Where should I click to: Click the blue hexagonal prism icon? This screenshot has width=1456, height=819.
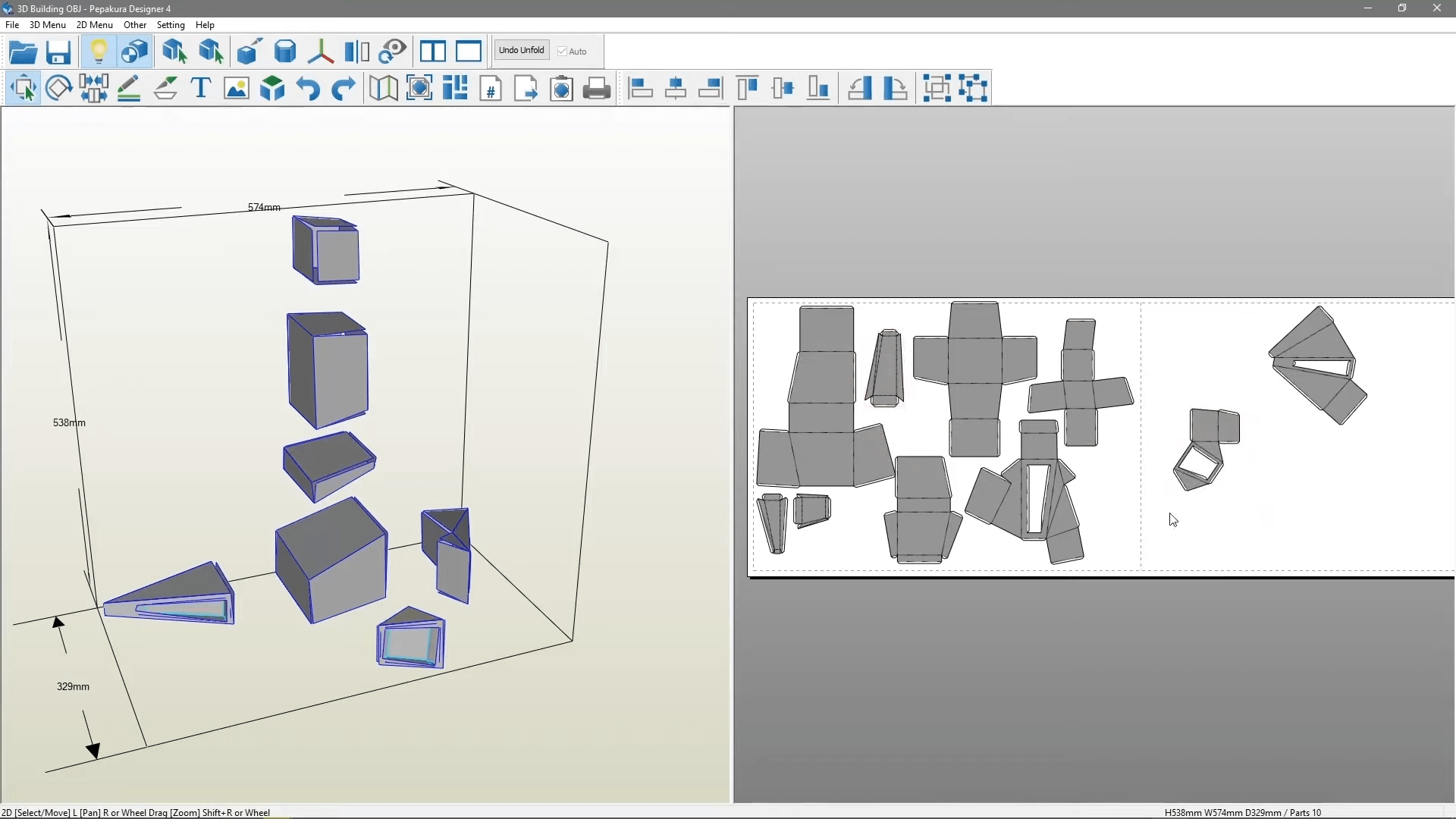[x=285, y=52]
